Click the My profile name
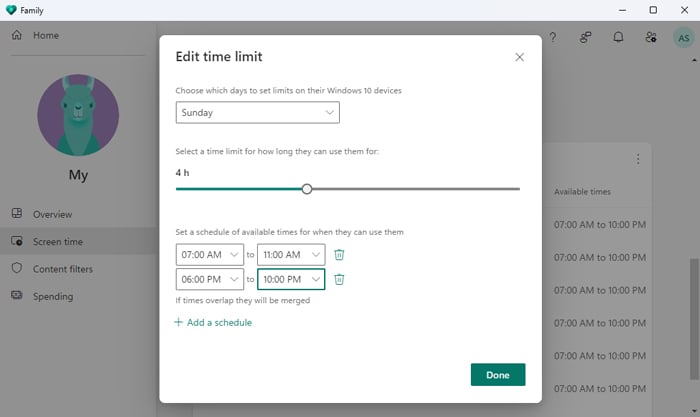The width and height of the screenshot is (700, 417). [78, 175]
